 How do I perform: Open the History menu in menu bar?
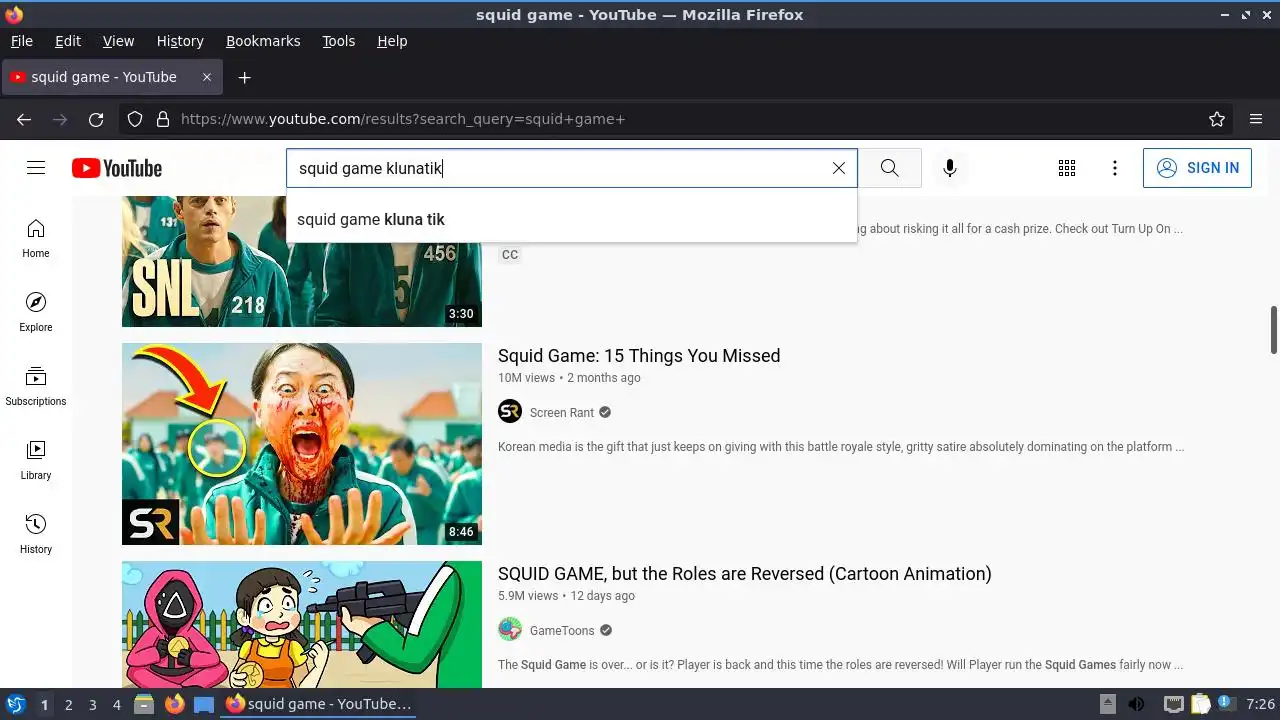180,41
